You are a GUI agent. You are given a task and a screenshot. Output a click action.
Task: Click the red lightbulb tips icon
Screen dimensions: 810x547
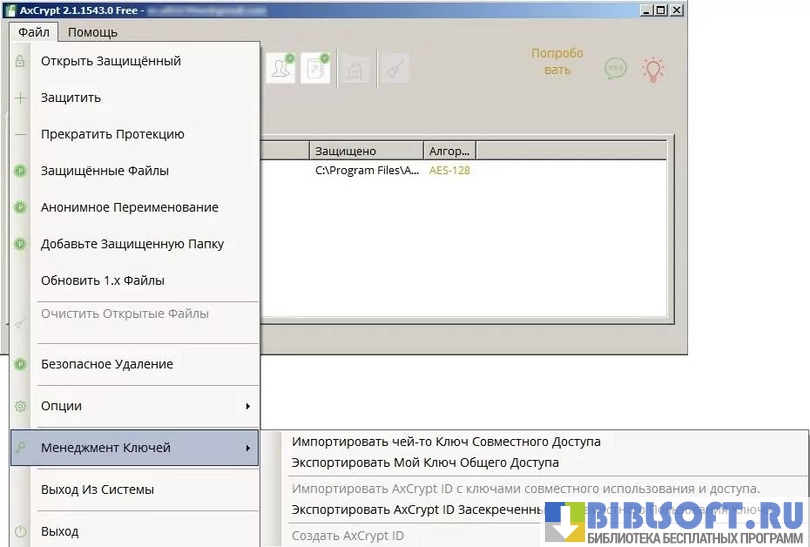654,69
